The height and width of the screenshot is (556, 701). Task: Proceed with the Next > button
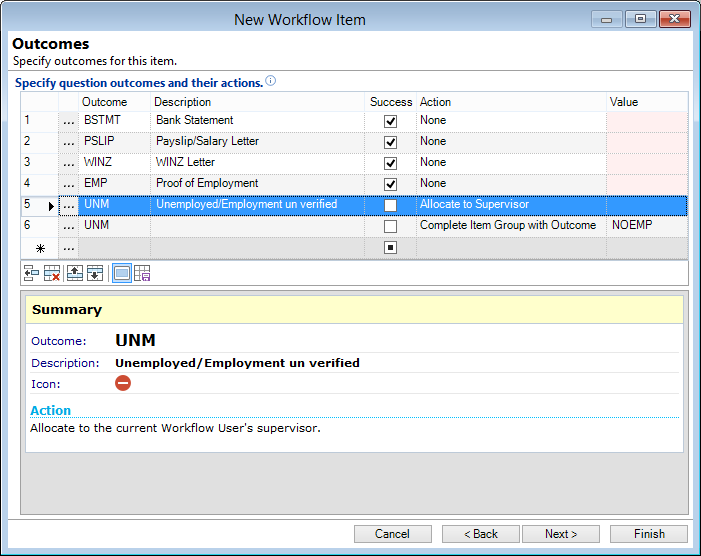click(x=561, y=534)
